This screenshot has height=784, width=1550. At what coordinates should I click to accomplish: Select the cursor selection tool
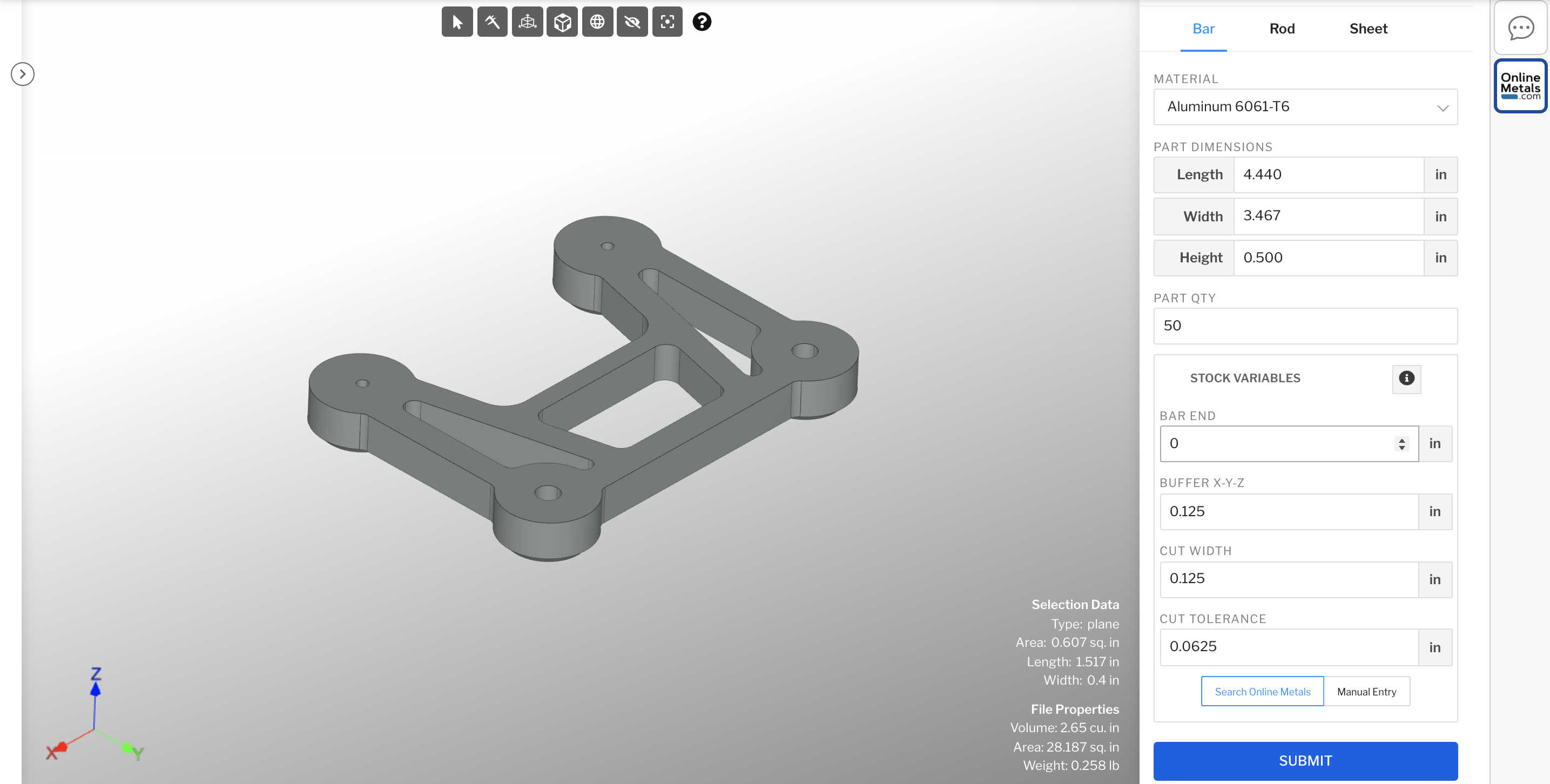pyautogui.click(x=457, y=21)
